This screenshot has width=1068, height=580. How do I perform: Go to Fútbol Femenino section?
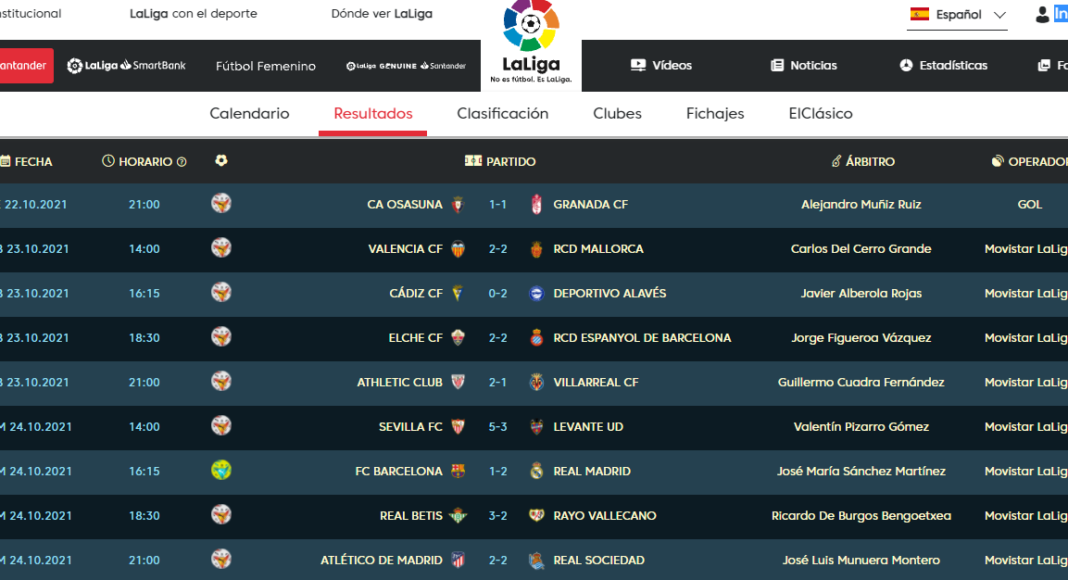pos(265,66)
